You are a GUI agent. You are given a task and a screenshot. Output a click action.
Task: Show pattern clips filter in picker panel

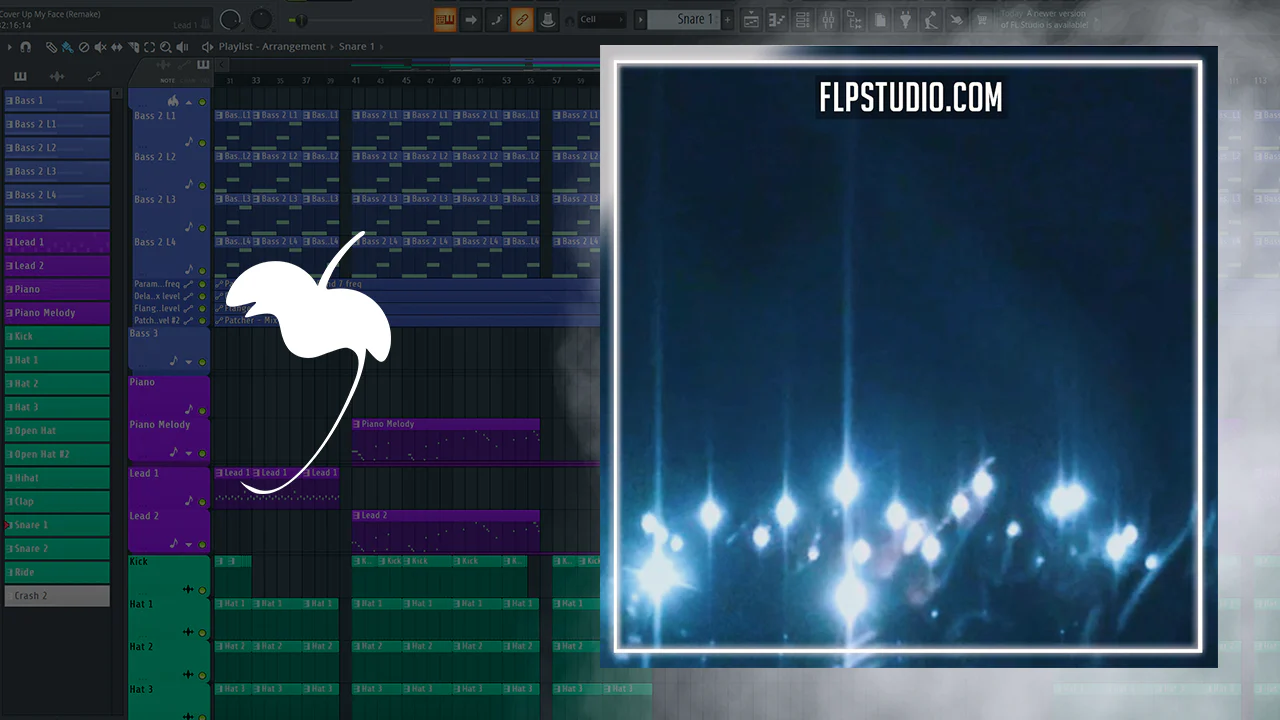pos(20,76)
